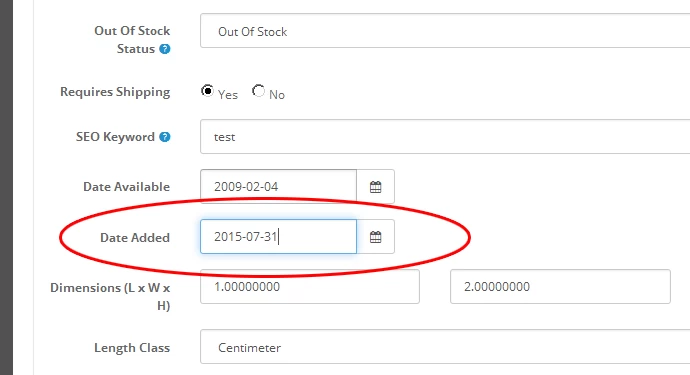This screenshot has width=690, height=375.
Task: Click SEO Keyword help icon
Action: pyautogui.click(x=165, y=137)
